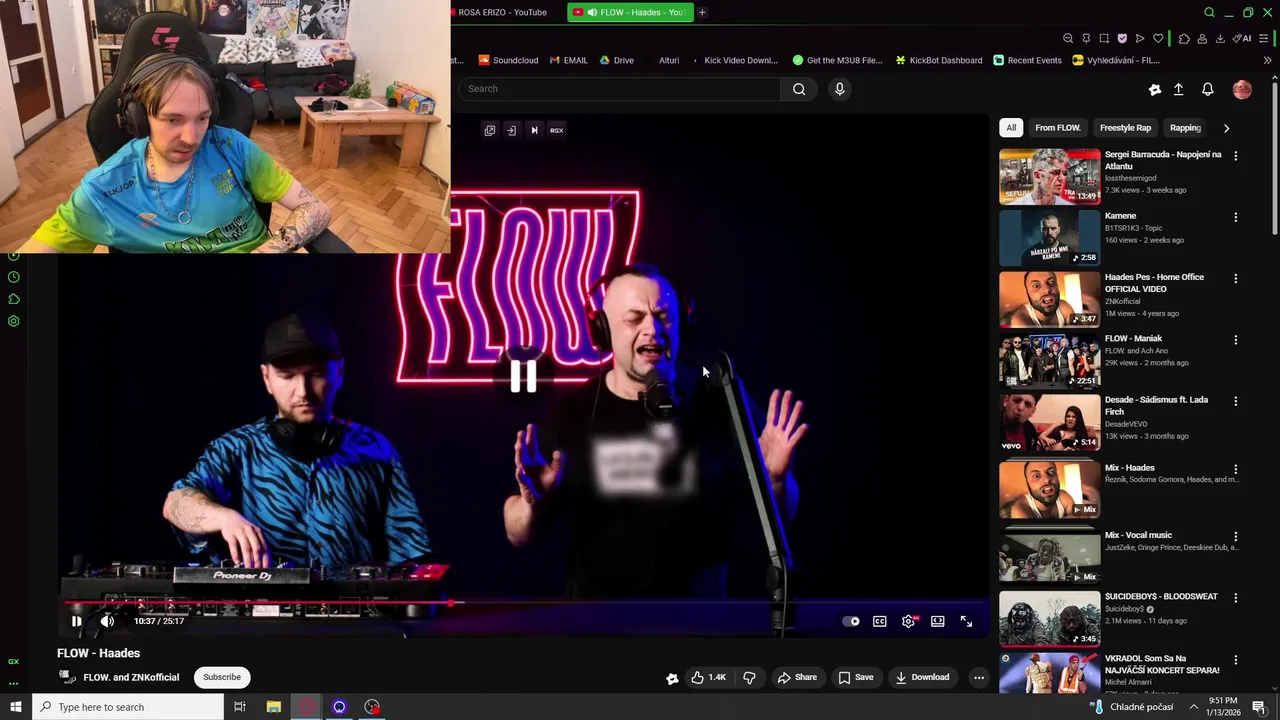Toggle closed captions CC button

pyautogui.click(x=880, y=621)
